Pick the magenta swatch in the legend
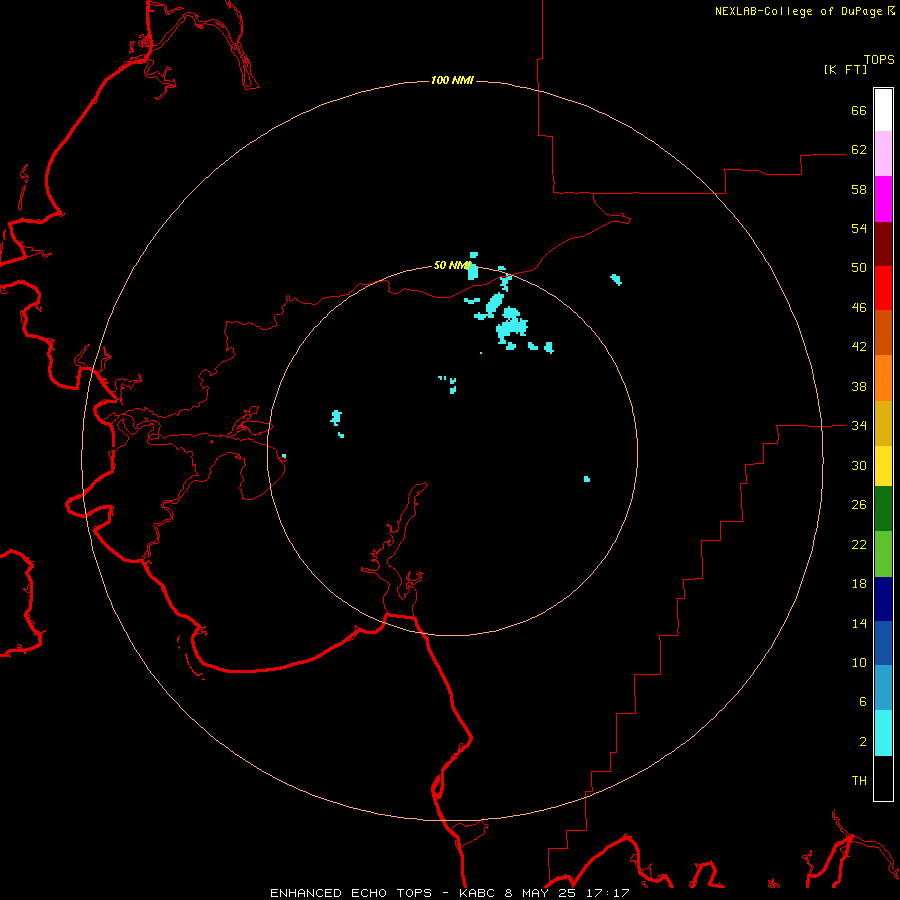Viewport: 900px width, 900px height. click(x=883, y=199)
